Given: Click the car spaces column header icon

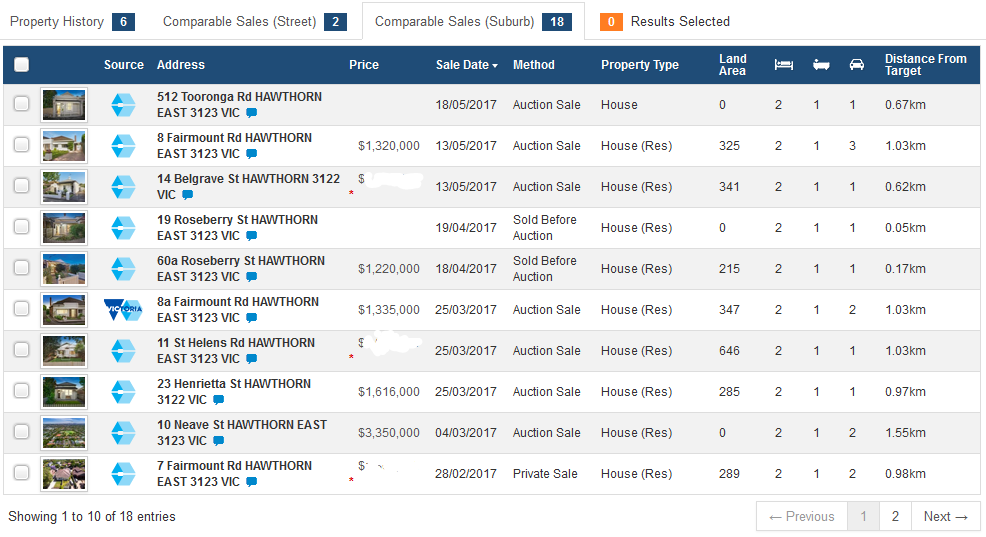Looking at the screenshot, I should (856, 65).
